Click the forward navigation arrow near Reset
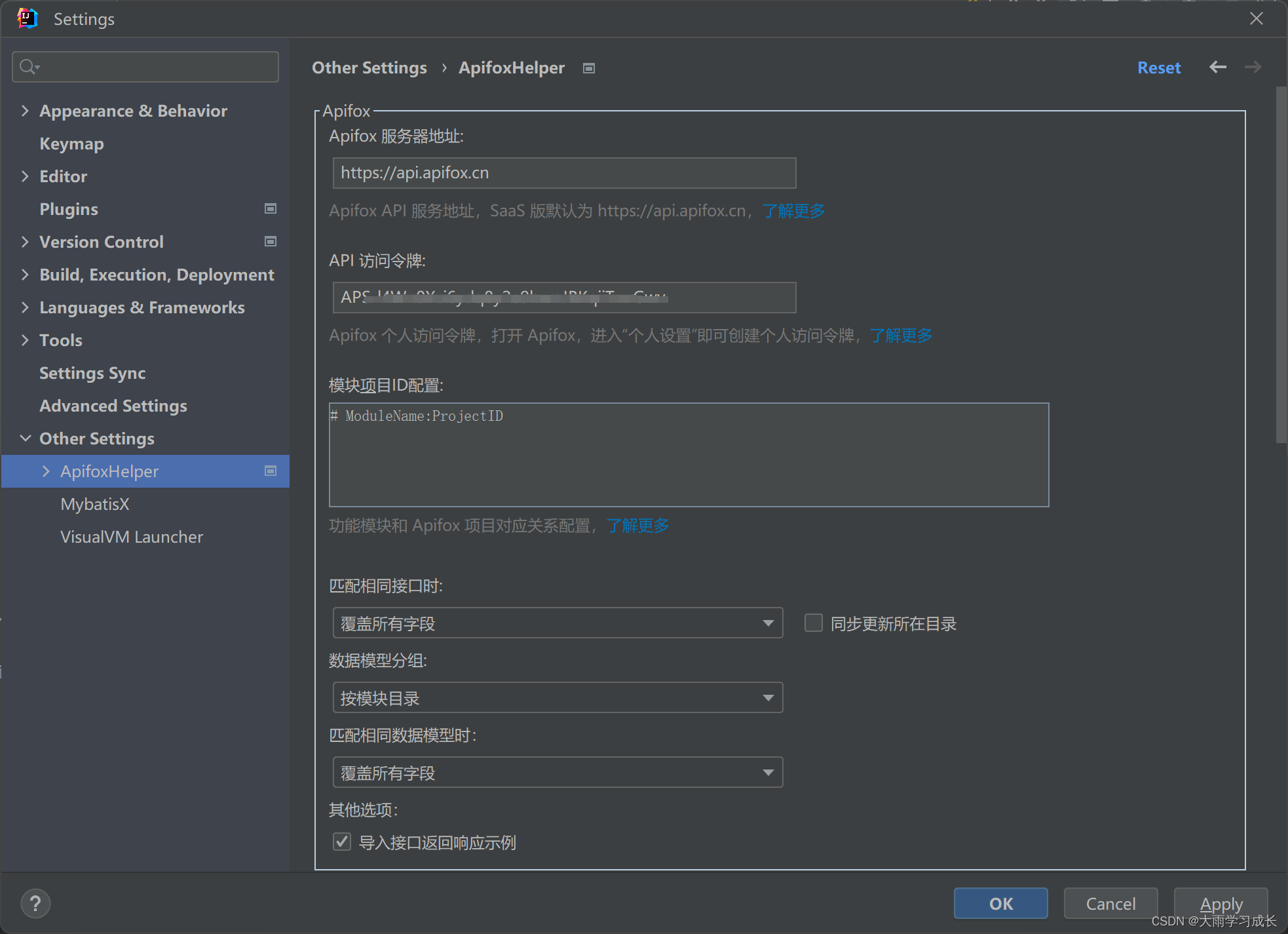 pos(1253,67)
